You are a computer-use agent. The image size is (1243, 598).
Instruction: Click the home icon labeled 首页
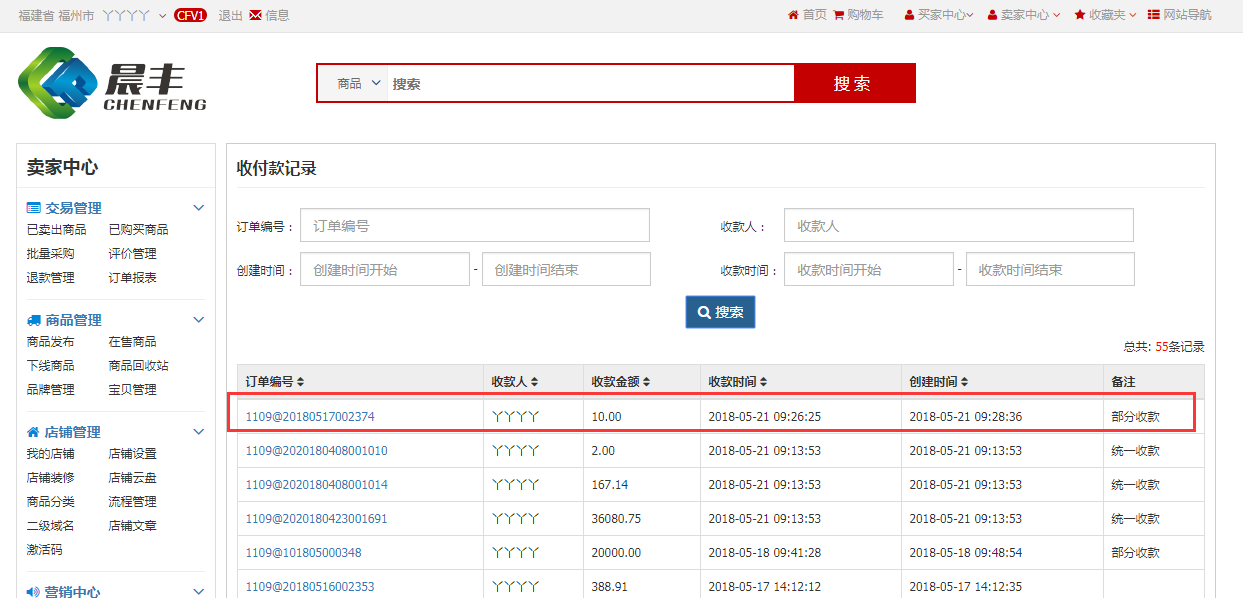(793, 15)
